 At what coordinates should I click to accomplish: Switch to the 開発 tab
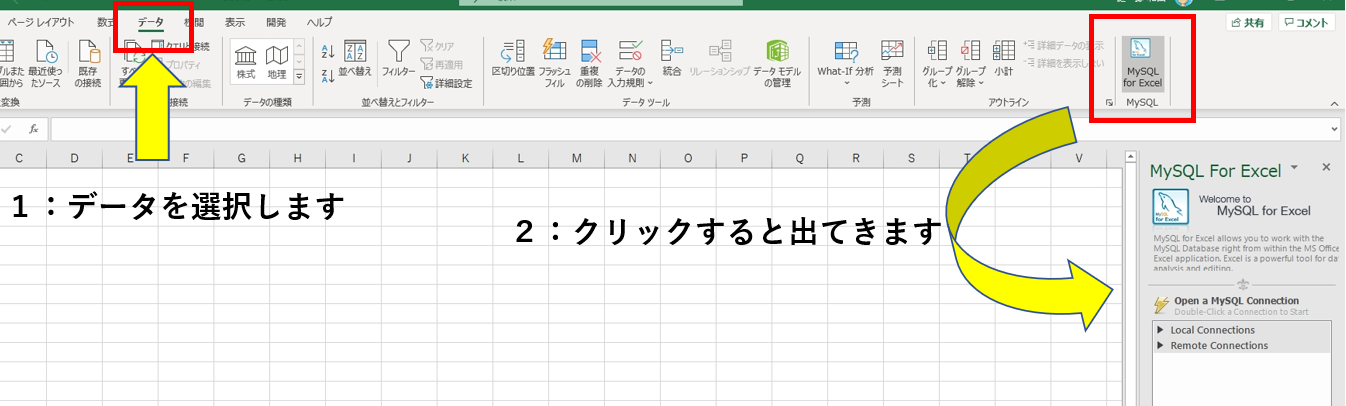tap(276, 21)
